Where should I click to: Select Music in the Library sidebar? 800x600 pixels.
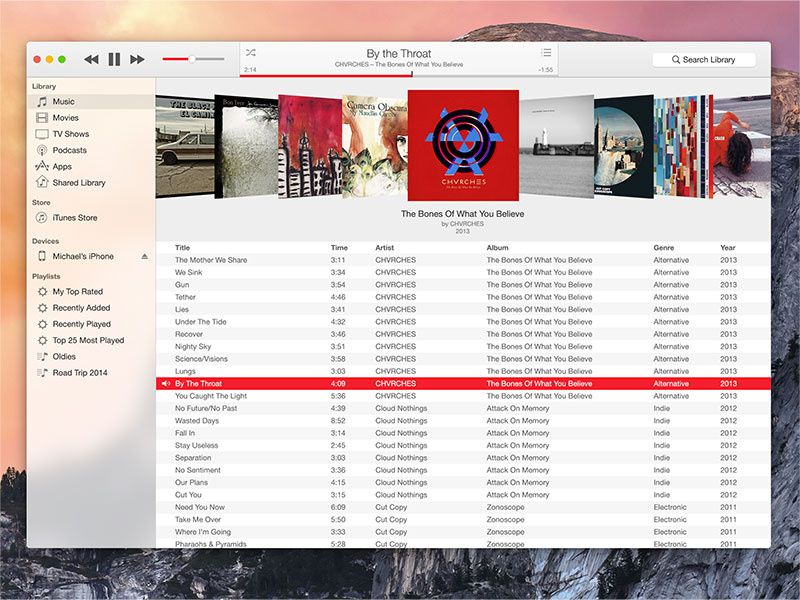tap(92, 102)
